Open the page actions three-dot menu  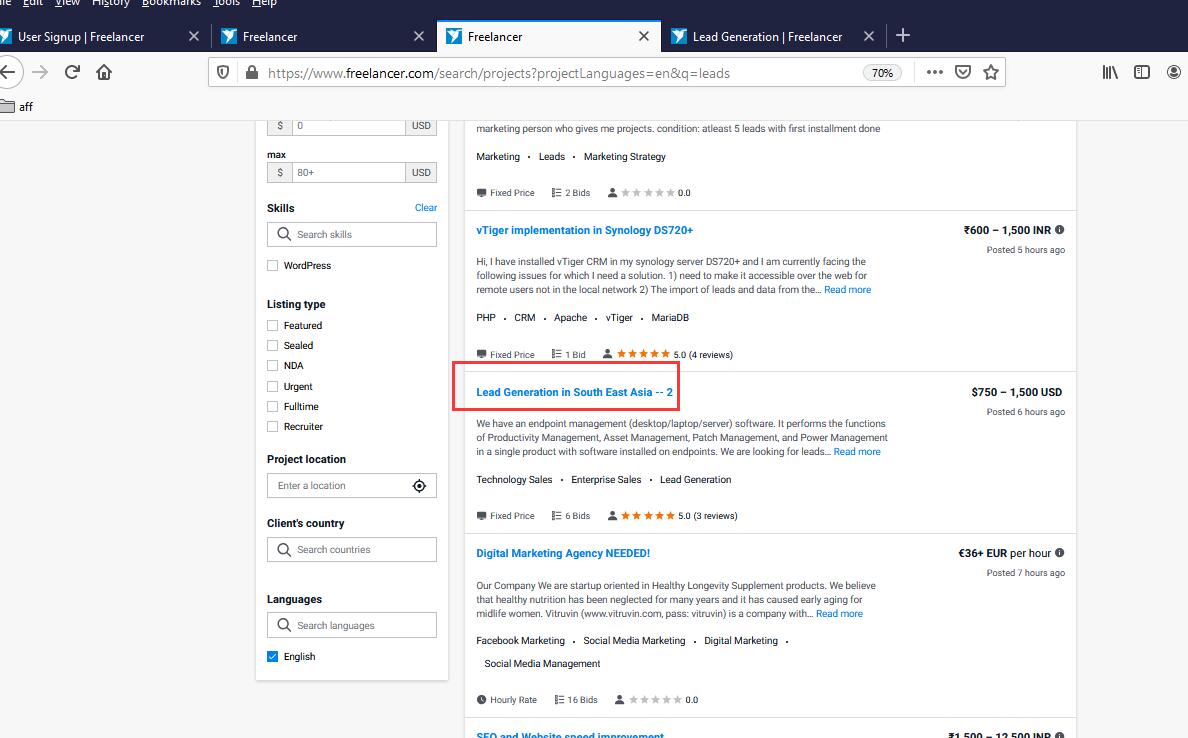(x=934, y=72)
